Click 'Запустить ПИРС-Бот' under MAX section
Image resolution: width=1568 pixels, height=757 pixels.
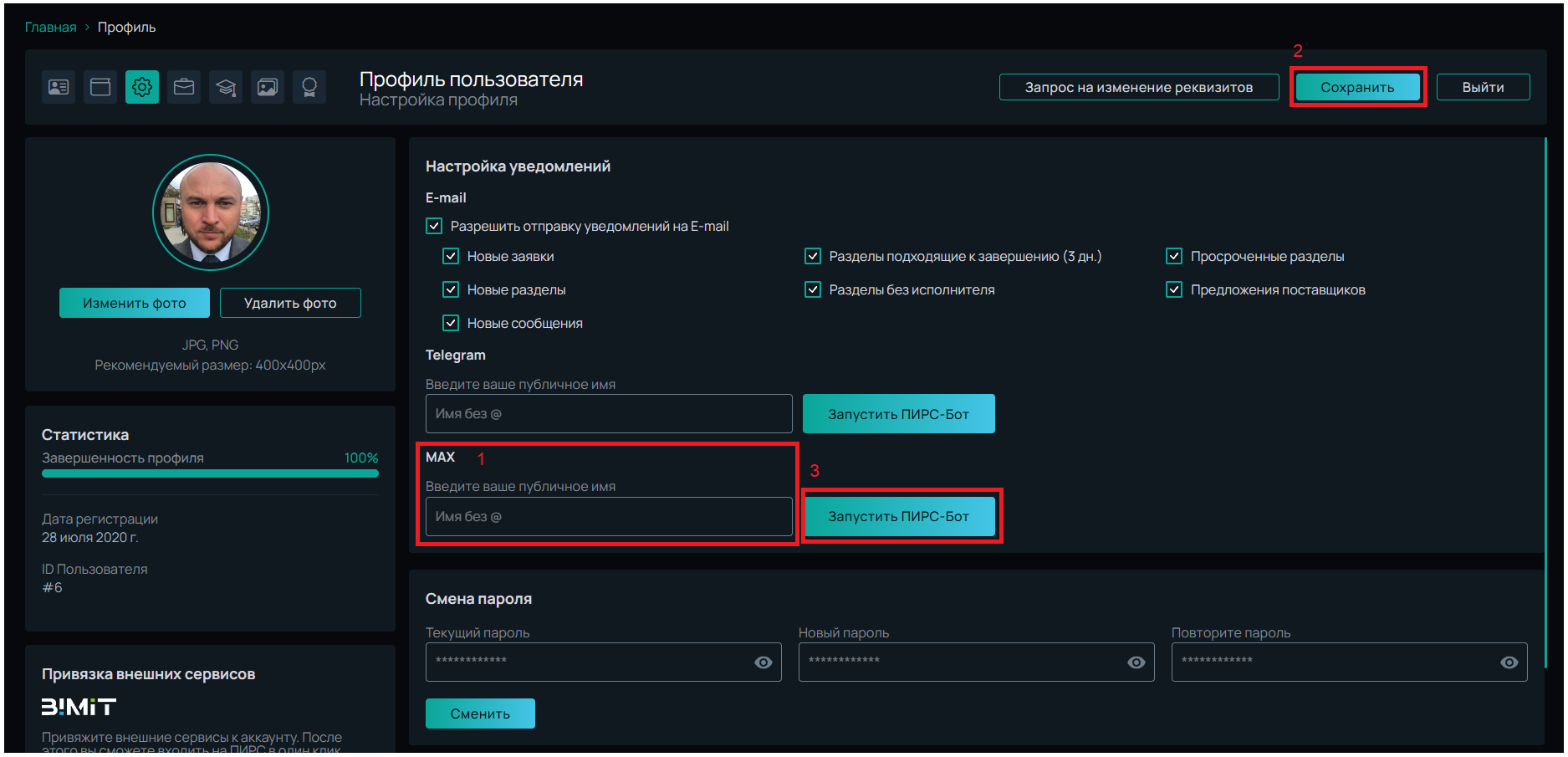[x=898, y=517]
